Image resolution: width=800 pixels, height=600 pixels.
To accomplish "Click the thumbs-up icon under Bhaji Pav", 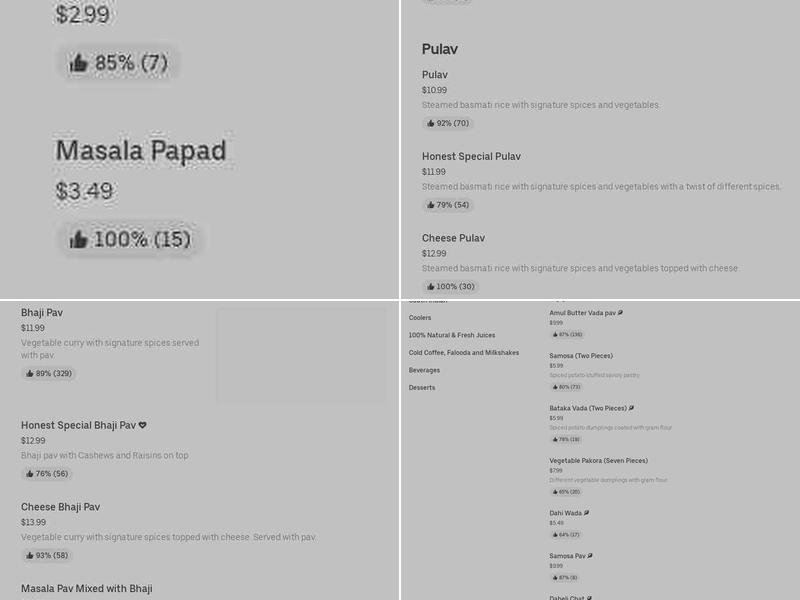I will (30, 374).
